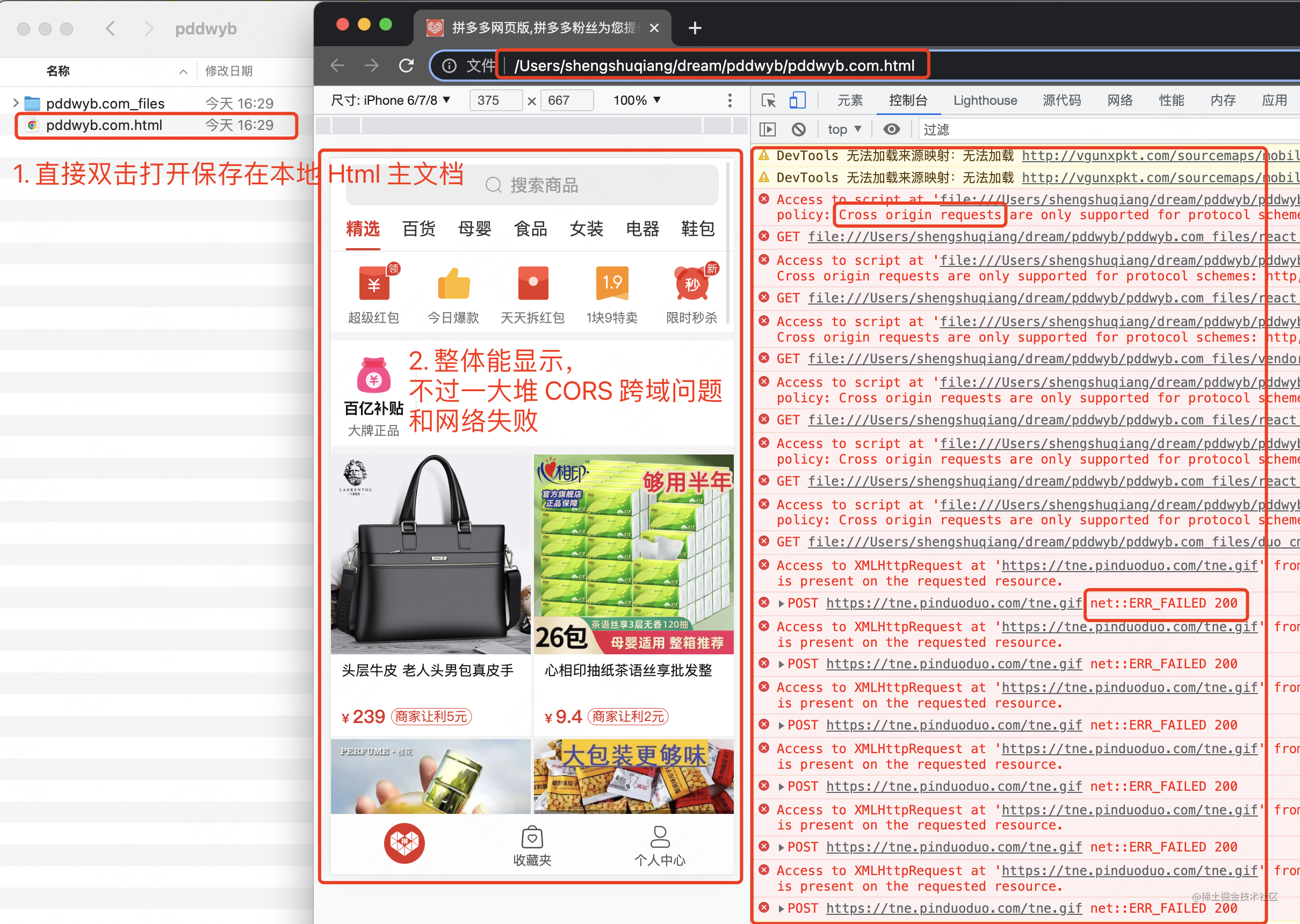Clear console with the ban icon
Screen dimensions: 1300x924
click(799, 129)
